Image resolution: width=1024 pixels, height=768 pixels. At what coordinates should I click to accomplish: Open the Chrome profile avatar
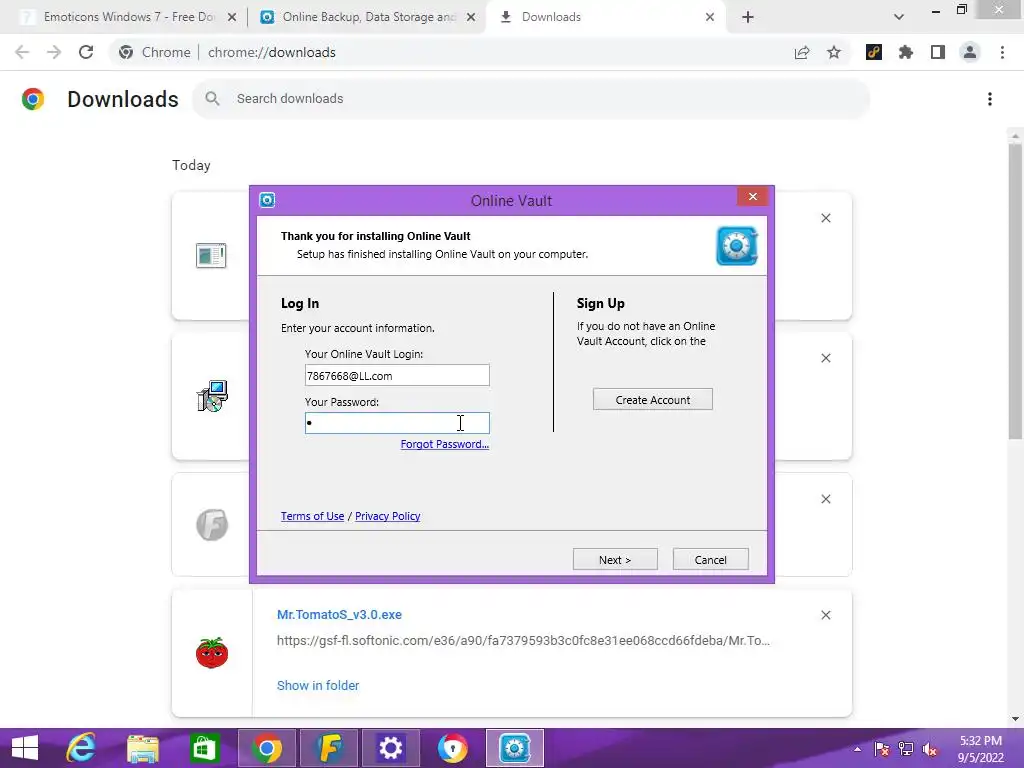click(x=970, y=52)
